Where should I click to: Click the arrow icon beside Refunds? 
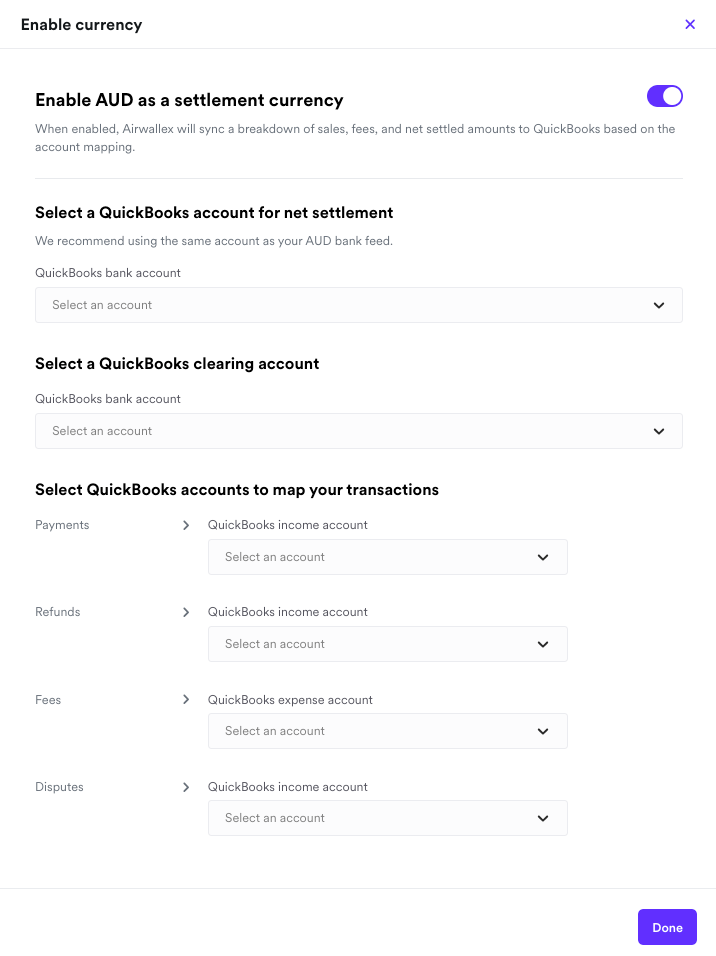coord(186,612)
